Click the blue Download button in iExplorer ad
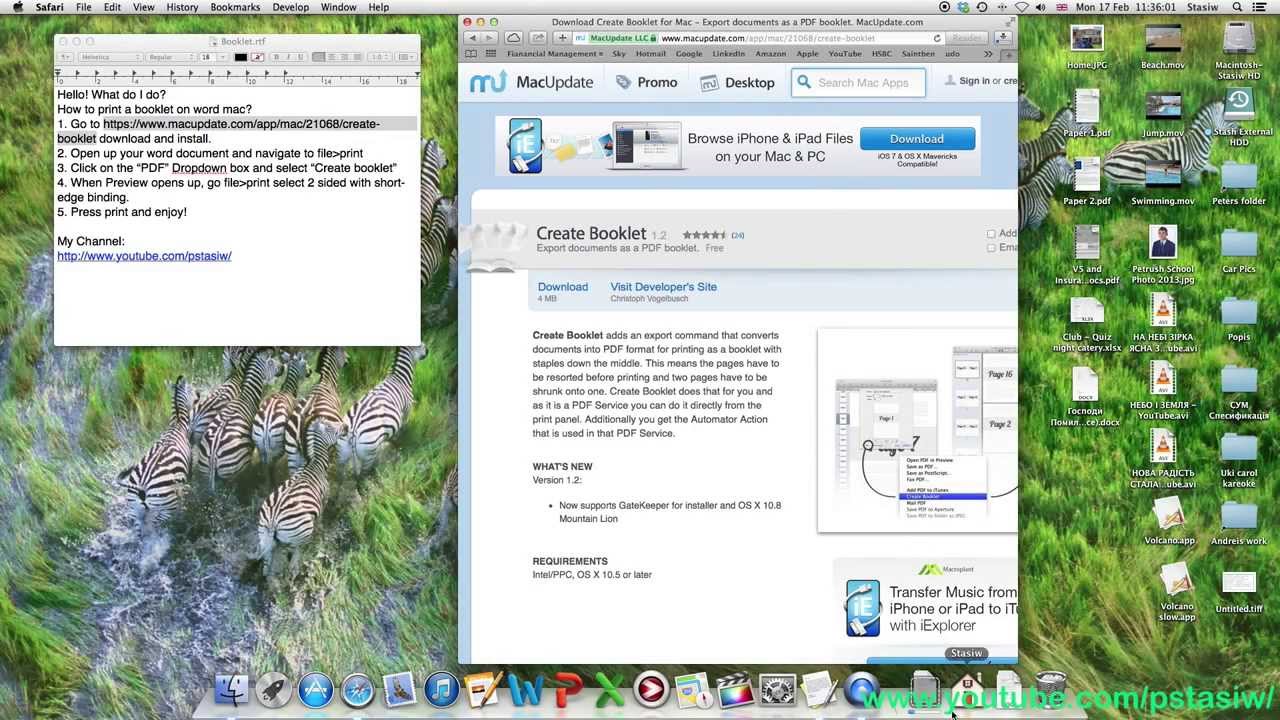Screen dimensions: 1280x720 [x=917, y=139]
